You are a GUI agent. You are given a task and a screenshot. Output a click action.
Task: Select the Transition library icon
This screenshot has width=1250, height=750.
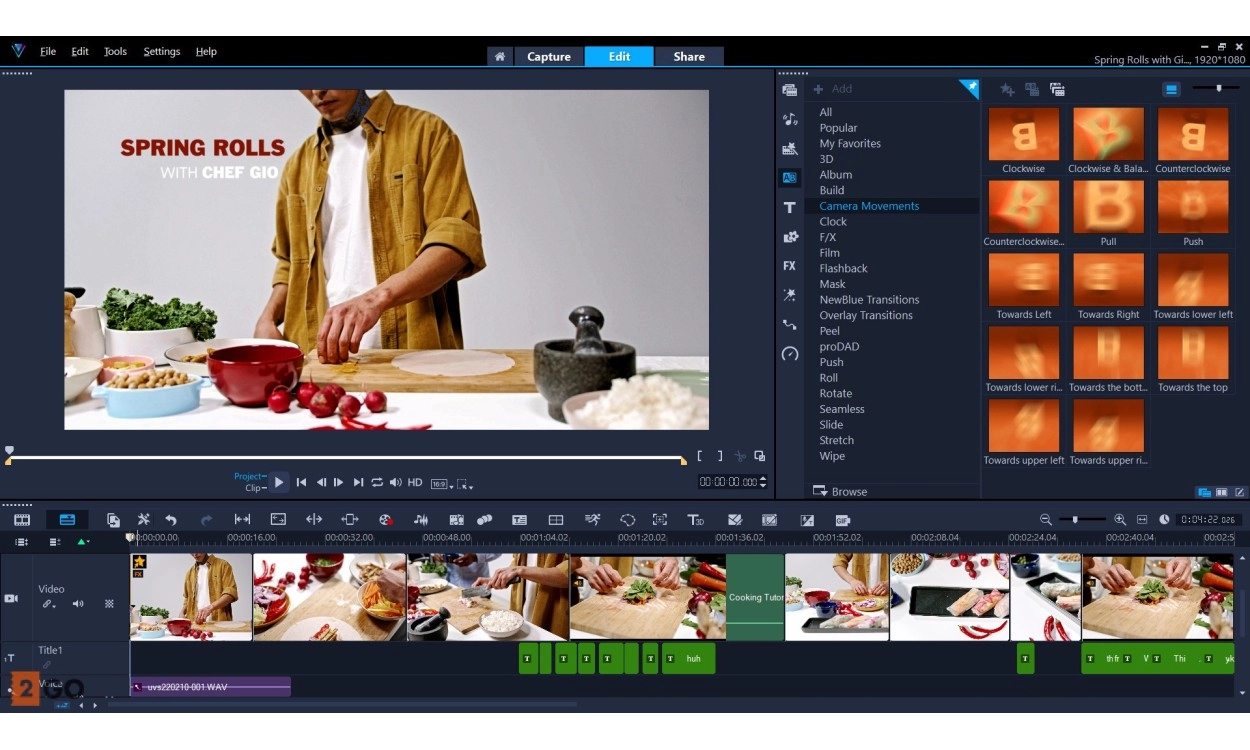pos(790,178)
